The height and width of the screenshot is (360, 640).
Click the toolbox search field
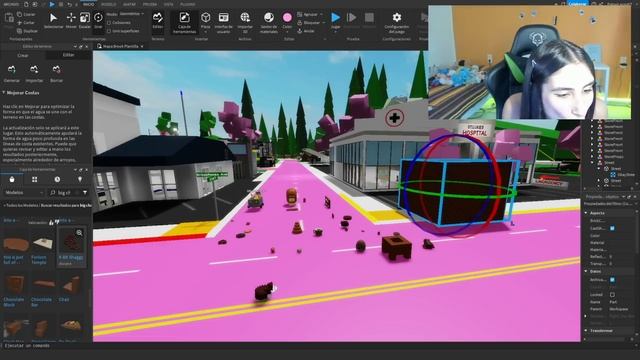64,192
